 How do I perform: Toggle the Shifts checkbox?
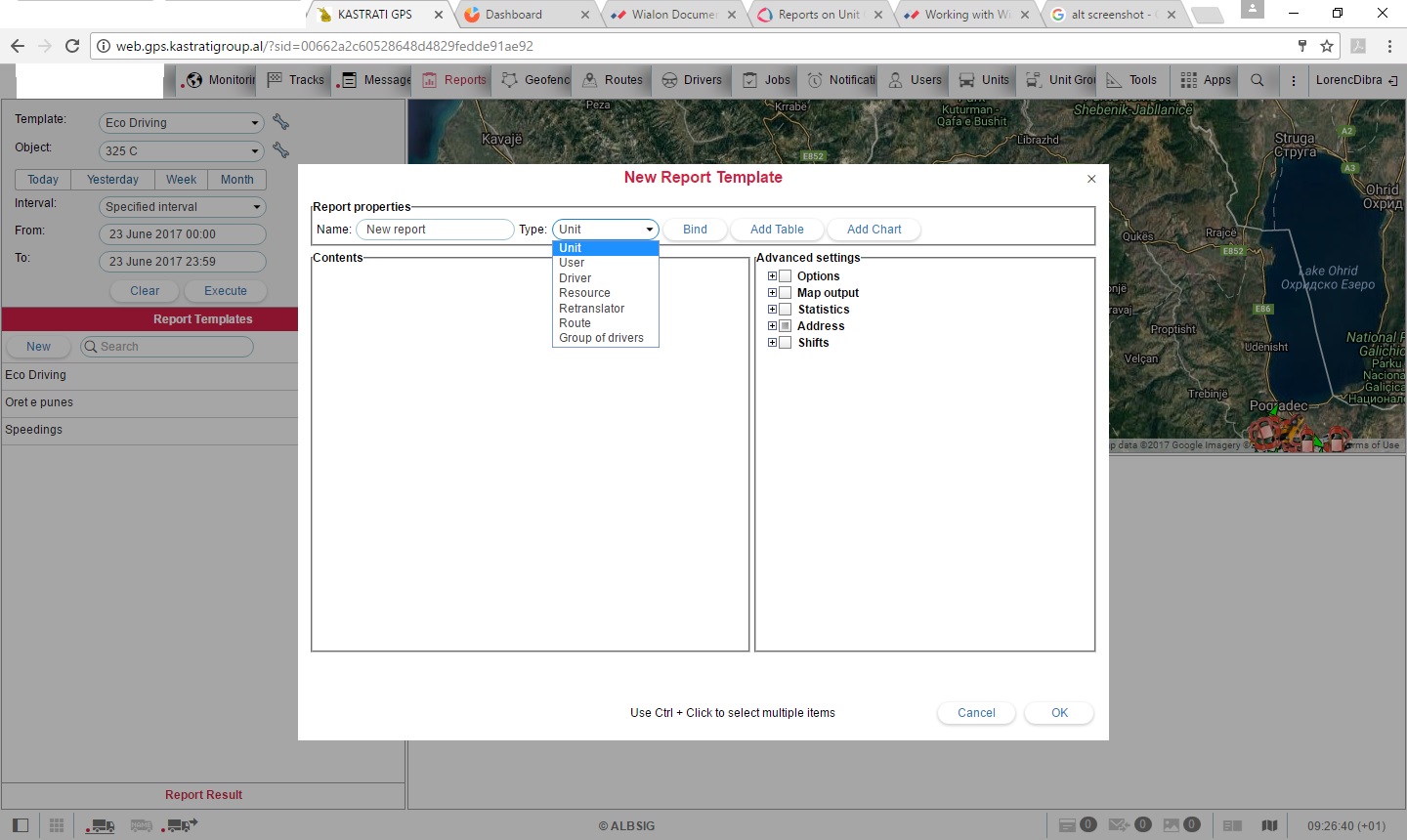coord(785,343)
